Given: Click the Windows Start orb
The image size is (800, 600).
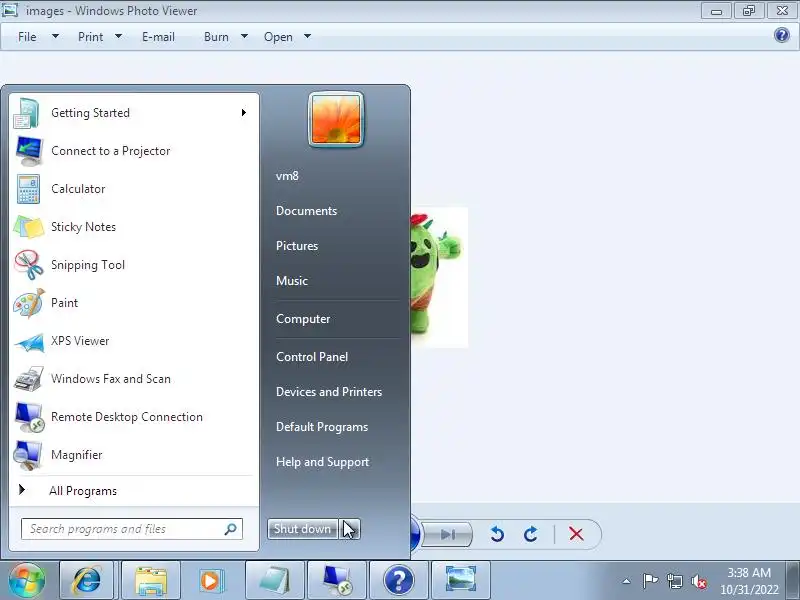Looking at the screenshot, I should point(27,580).
